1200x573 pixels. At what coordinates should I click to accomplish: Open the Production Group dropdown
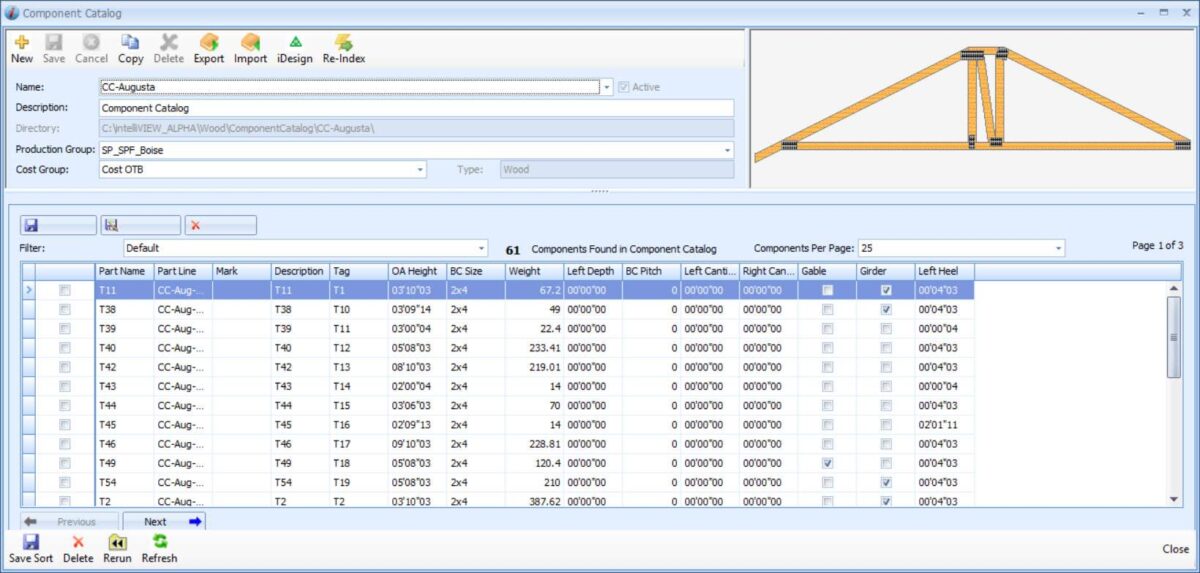[x=728, y=150]
